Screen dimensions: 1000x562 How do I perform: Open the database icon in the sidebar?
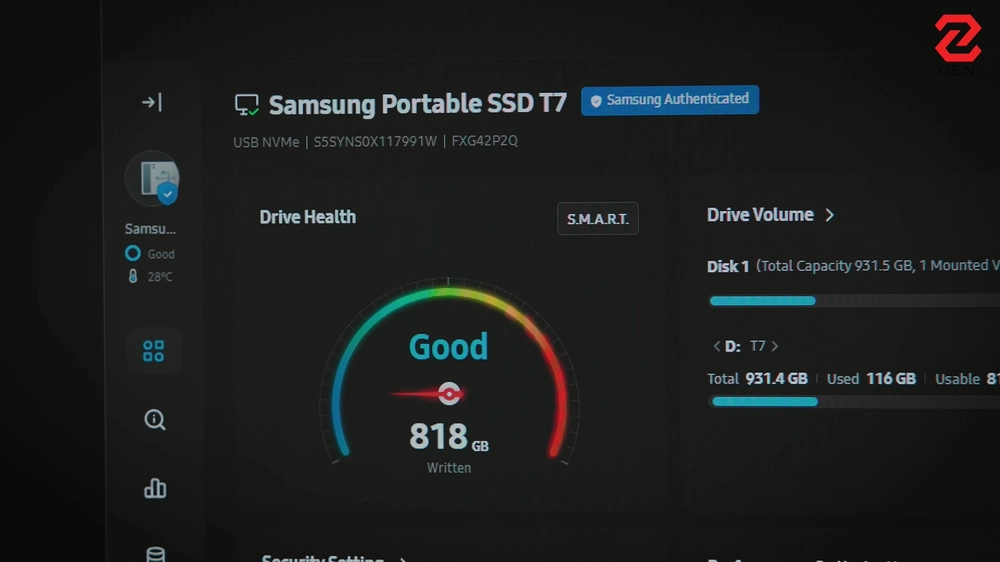coord(156,554)
